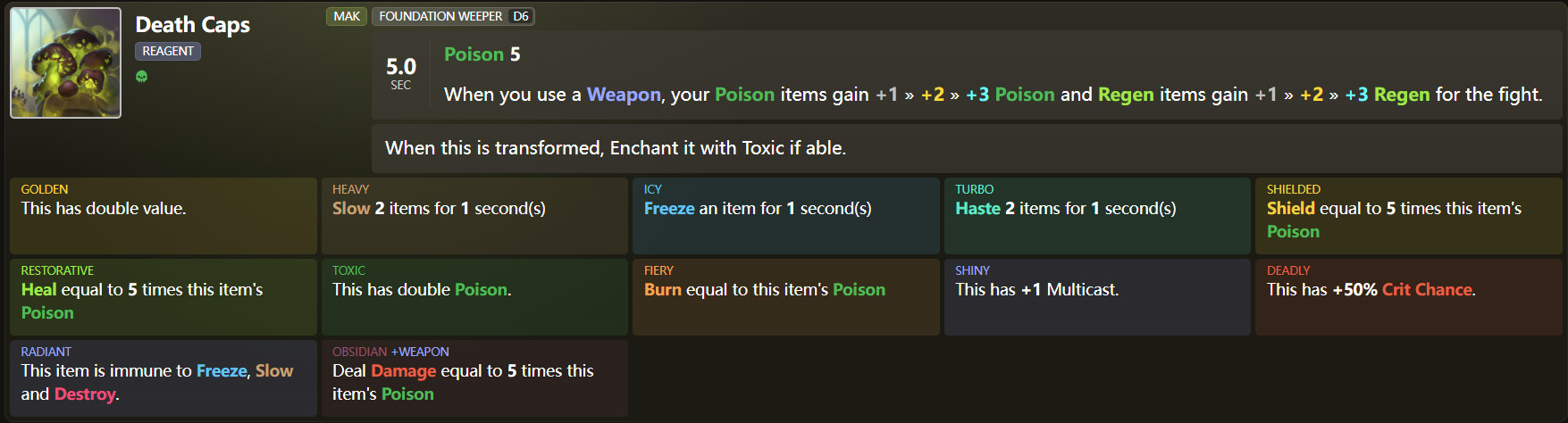Click the 5.0 SEC cooldown indicator
This screenshot has width=1568, height=423.
(401, 72)
